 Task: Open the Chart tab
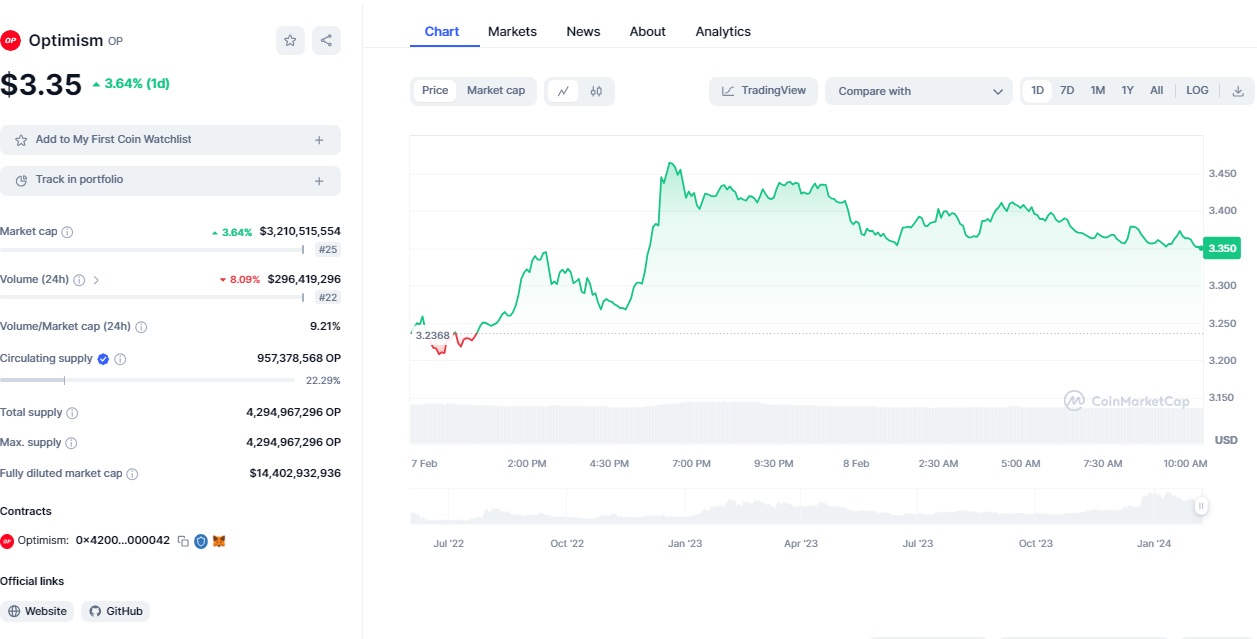[x=442, y=32]
